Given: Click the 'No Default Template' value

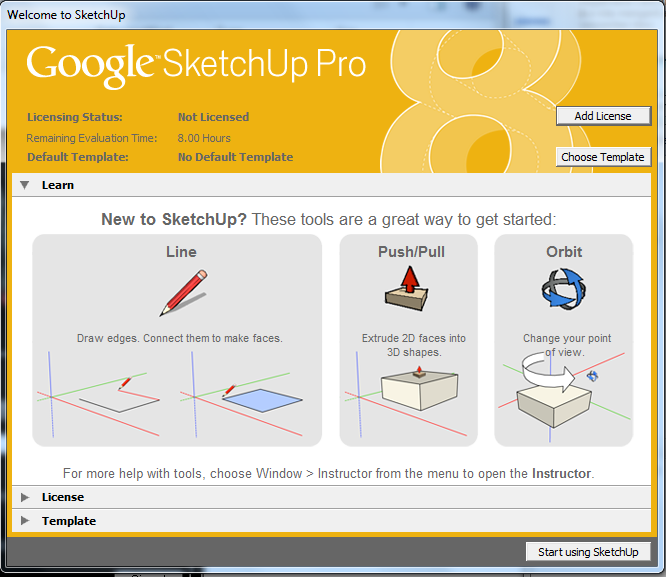Looking at the screenshot, I should pyautogui.click(x=235, y=157).
